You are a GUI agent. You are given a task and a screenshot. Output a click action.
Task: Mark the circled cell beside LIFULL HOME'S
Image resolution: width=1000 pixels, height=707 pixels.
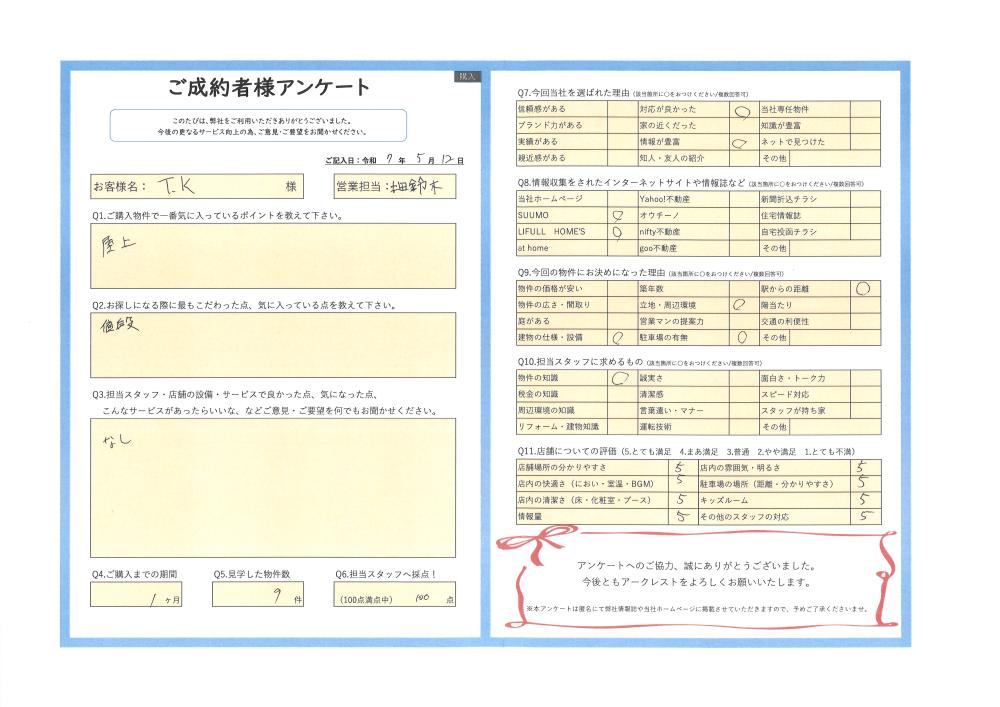(622, 232)
